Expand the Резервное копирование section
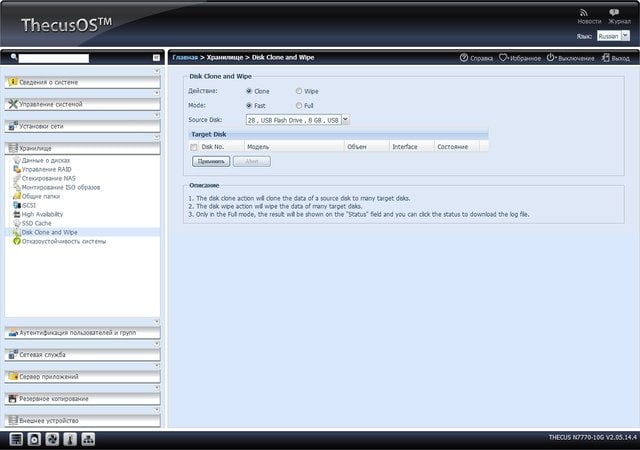 (82, 399)
